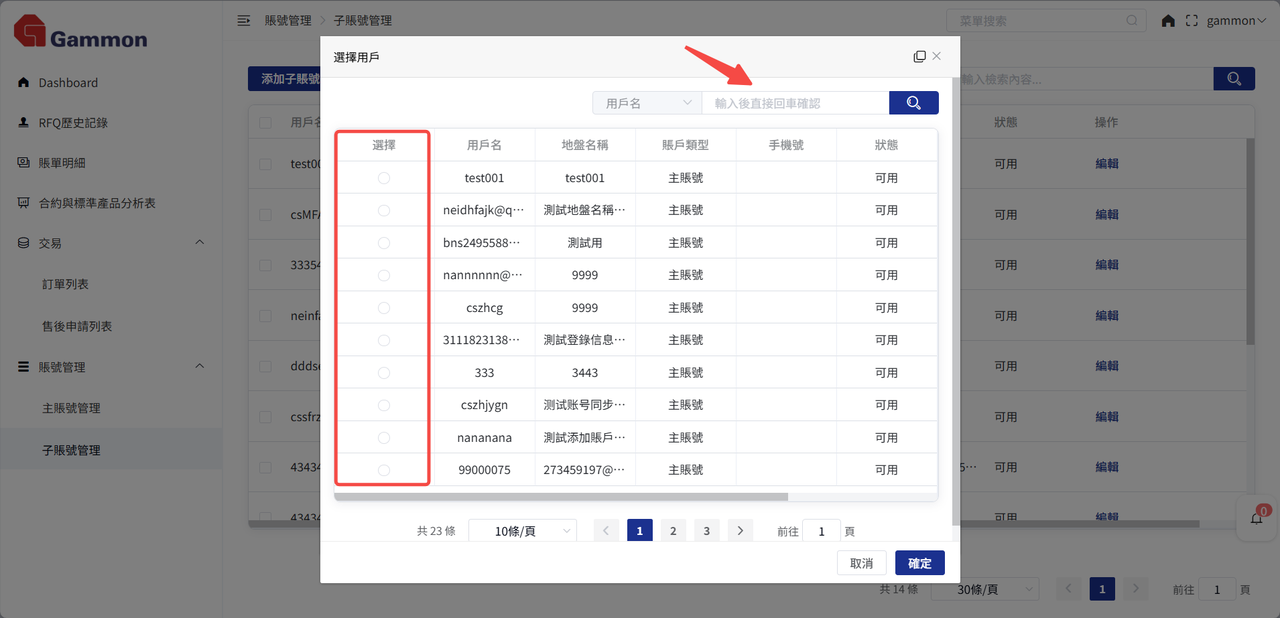Click the 取消 cancel button
Viewport: 1280px width, 618px height.
(861, 563)
